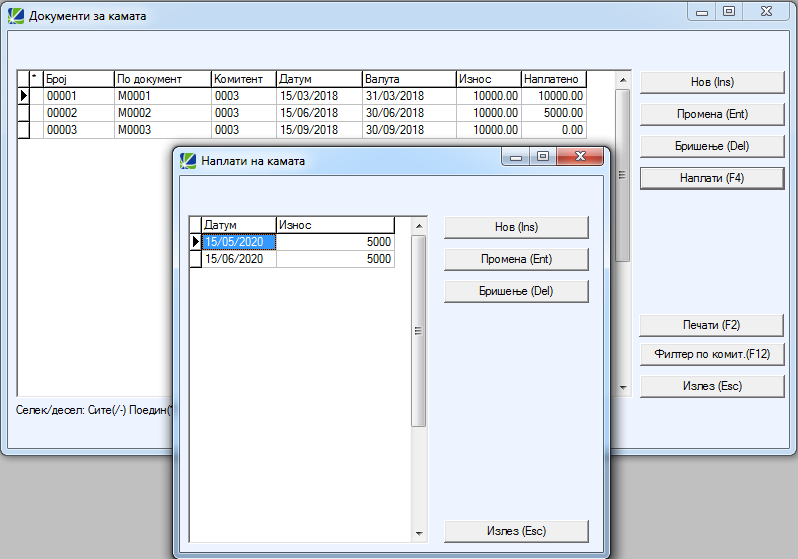Click app icon in Документи за камата title bar
The height and width of the screenshot is (559, 798).
[x=16, y=16]
